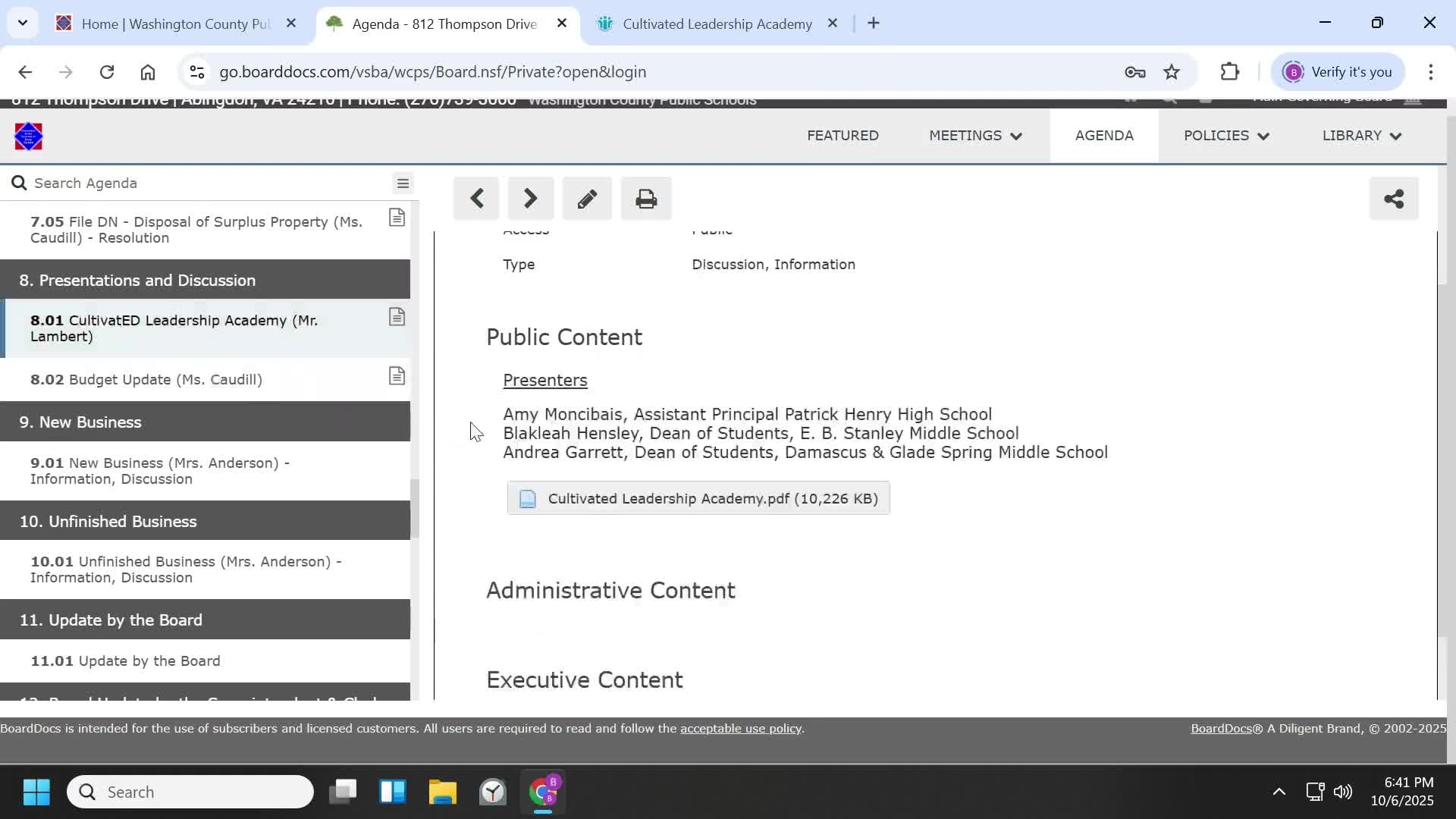Select 9.01 New Business agenda item
The width and height of the screenshot is (1456, 819).
point(160,471)
